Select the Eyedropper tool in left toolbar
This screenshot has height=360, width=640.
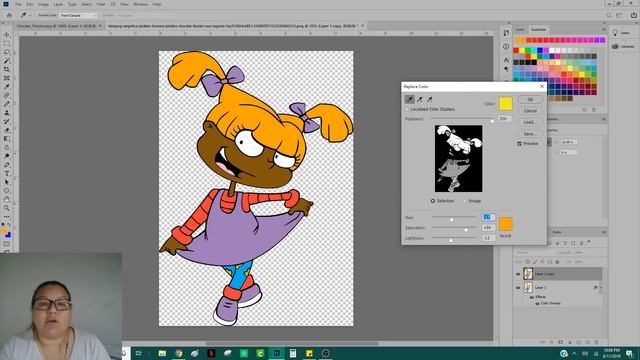tap(7, 87)
